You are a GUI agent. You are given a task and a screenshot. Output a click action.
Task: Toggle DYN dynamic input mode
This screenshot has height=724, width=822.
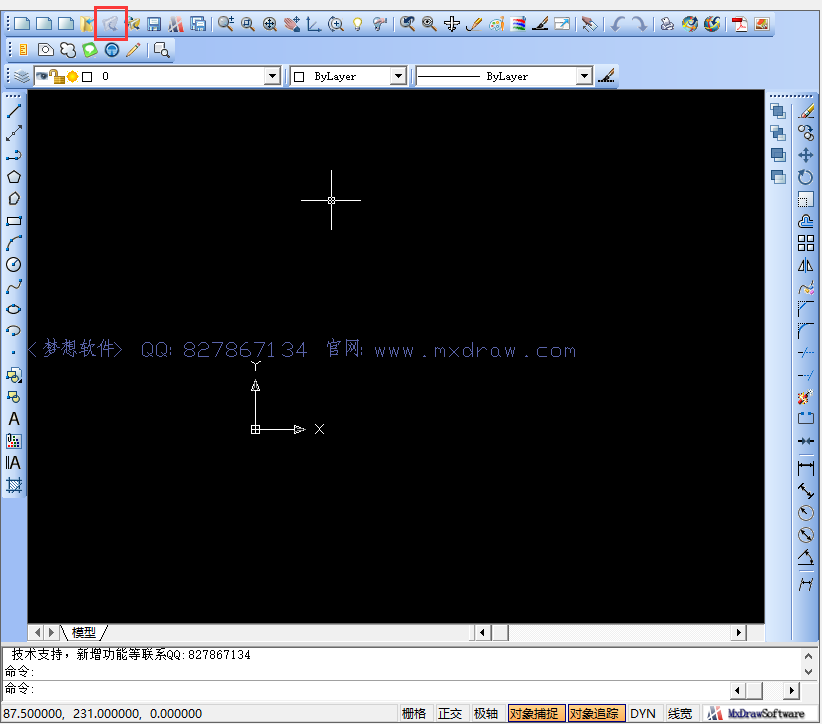pyautogui.click(x=643, y=713)
